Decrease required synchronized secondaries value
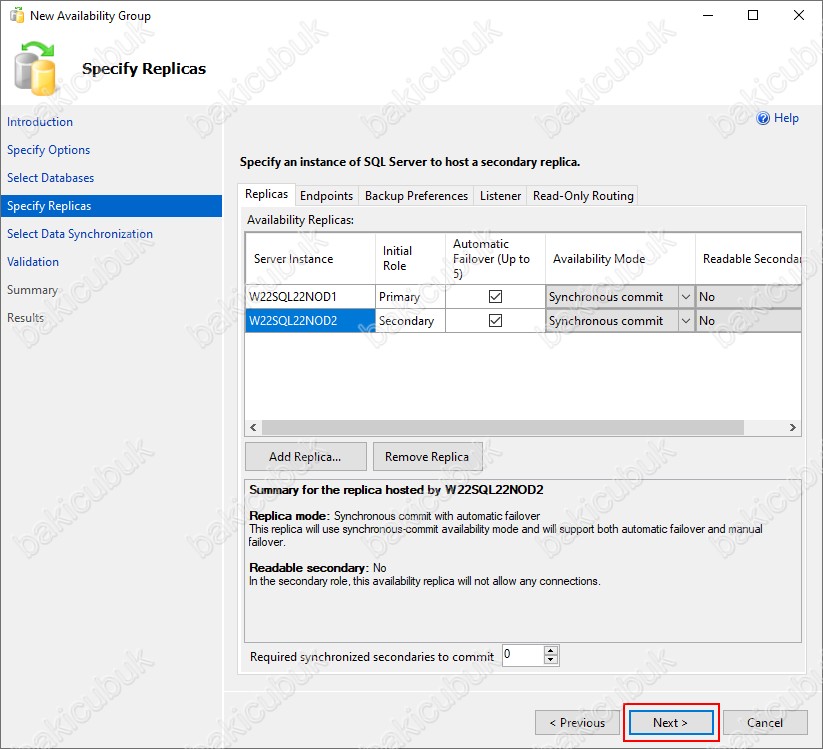This screenshot has width=823, height=749. click(x=551, y=660)
